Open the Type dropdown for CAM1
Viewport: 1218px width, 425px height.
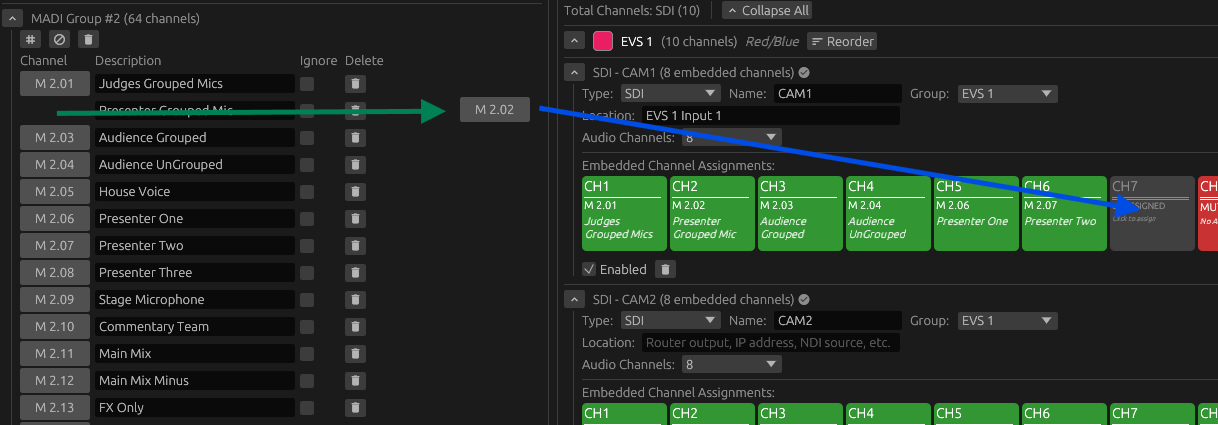pyautogui.click(x=670, y=94)
